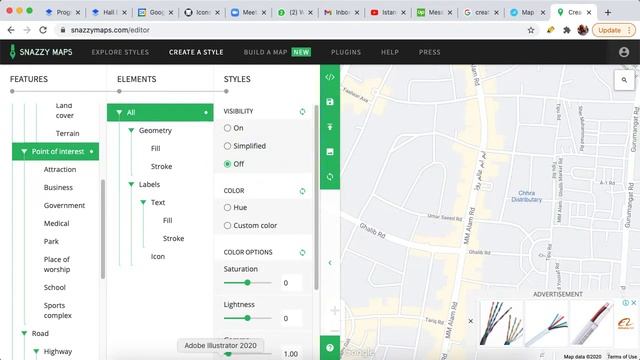
Task: Open Chrome profile avatar
Action: (x=582, y=30)
